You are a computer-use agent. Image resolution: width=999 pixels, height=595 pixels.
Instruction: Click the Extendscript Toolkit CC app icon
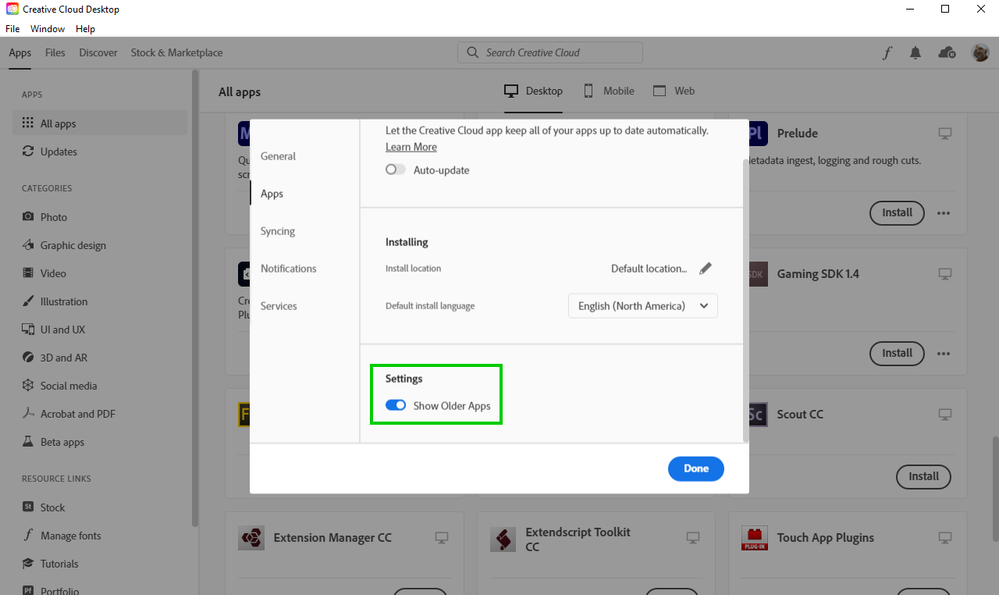503,539
